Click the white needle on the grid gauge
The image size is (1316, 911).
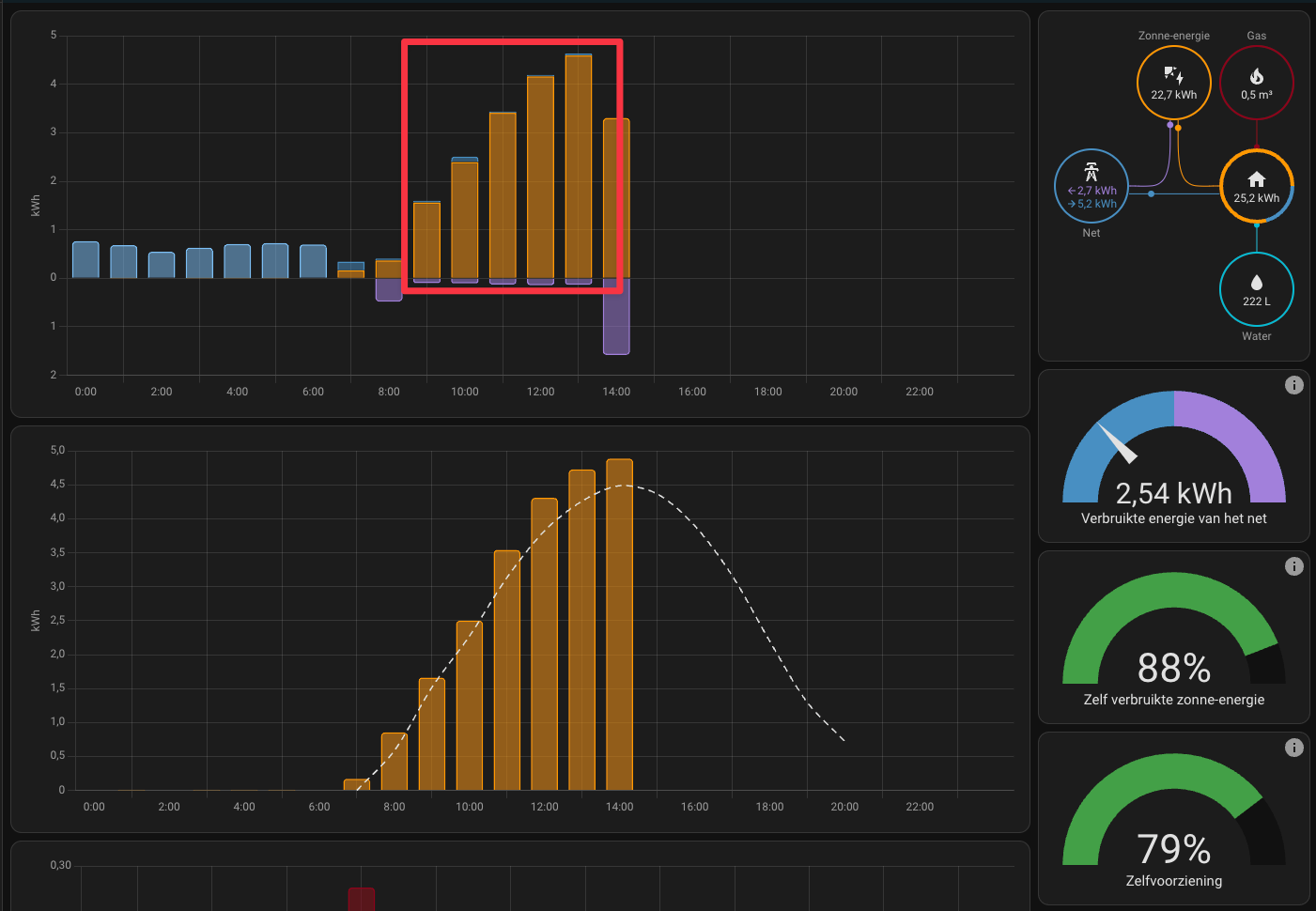(x=1118, y=444)
